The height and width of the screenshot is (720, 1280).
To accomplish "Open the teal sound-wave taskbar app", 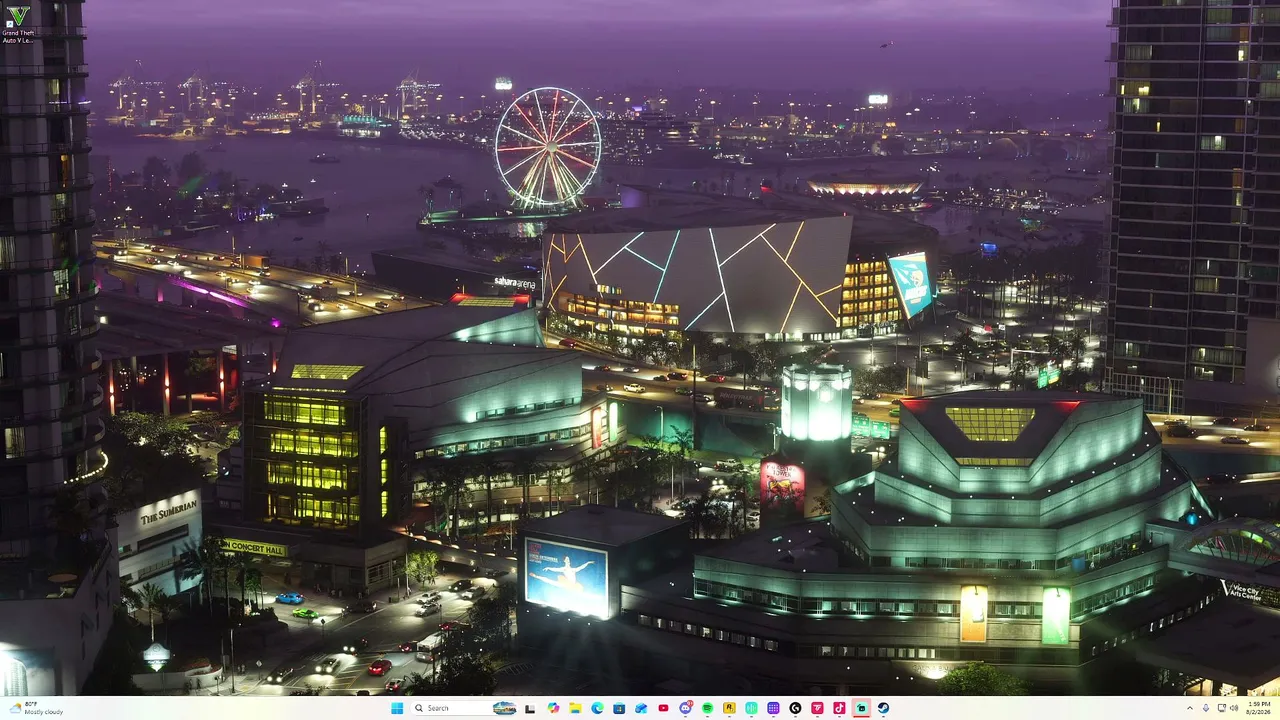I will 751,708.
